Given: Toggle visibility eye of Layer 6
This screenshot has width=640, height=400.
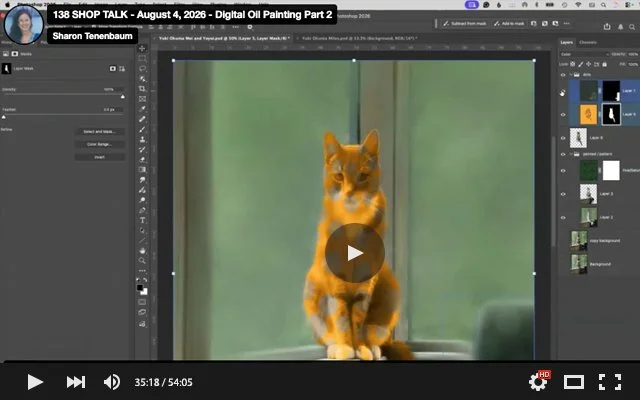Looking at the screenshot, I should tap(563, 115).
